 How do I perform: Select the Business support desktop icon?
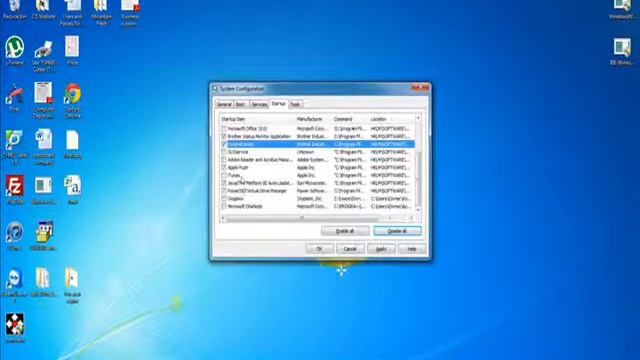click(x=130, y=5)
